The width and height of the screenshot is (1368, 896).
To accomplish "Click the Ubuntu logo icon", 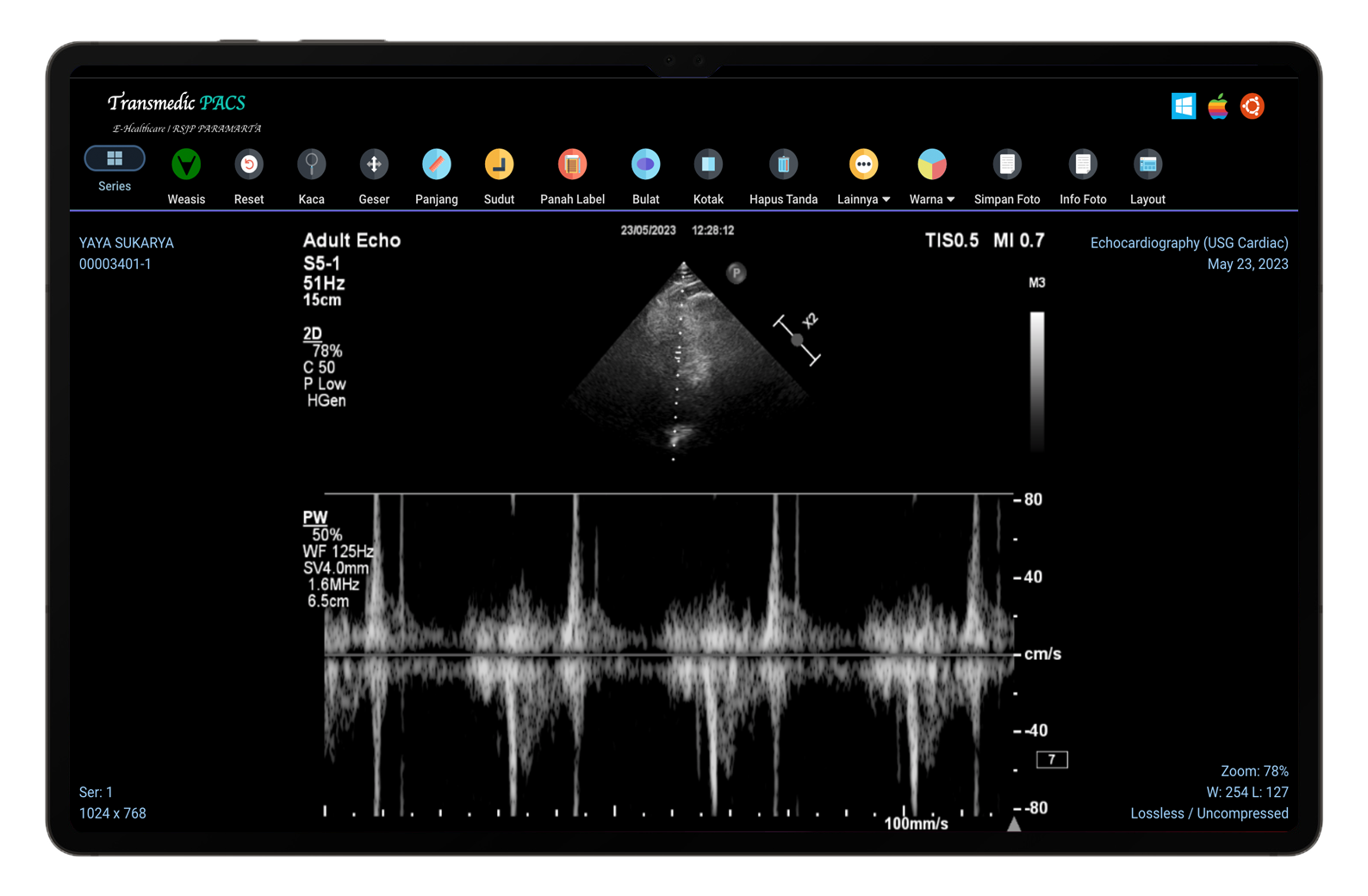I will coord(1253,107).
